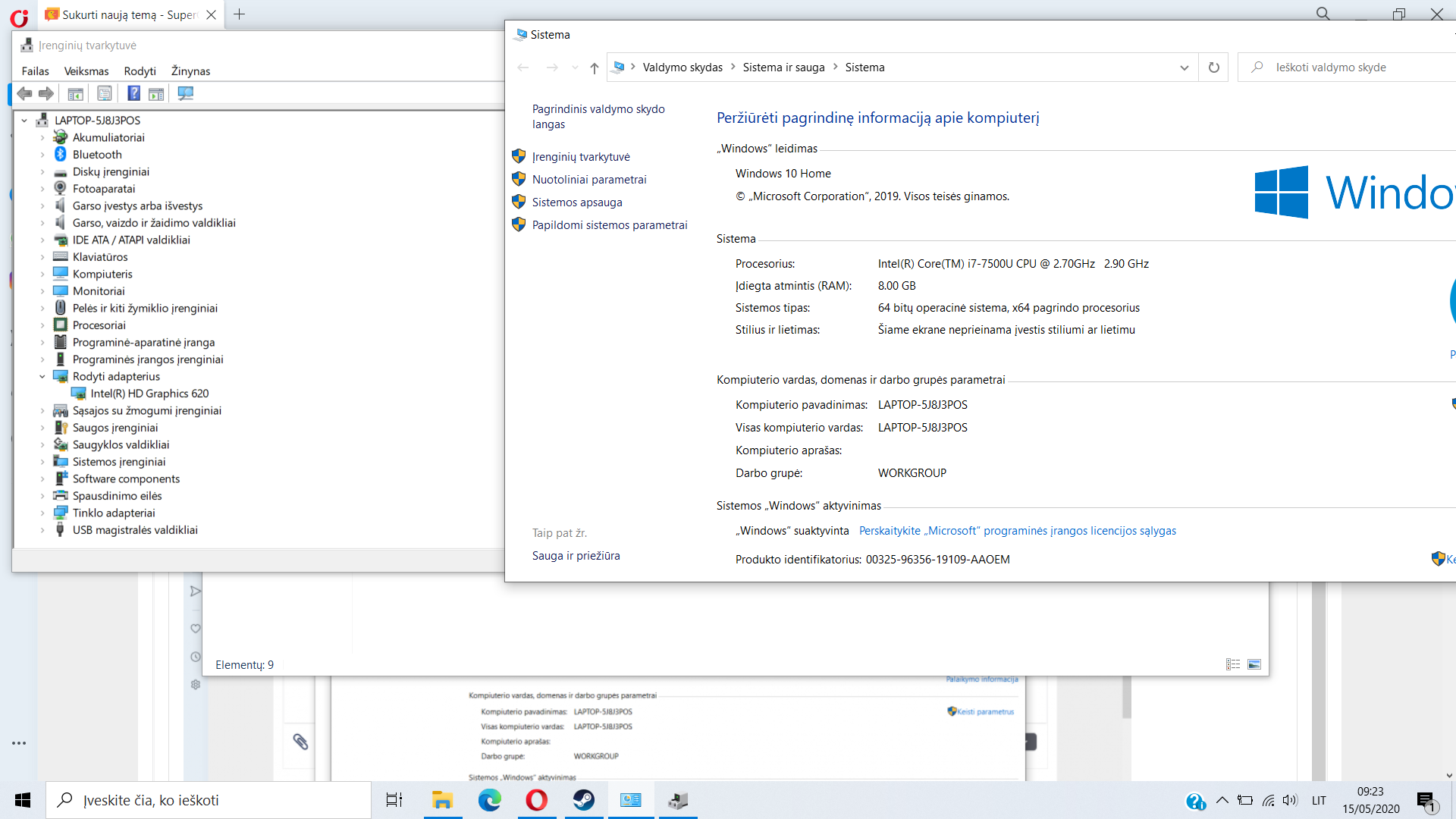Click the Fotoaparatai camera icon
This screenshot has width=1456, height=819.
(61, 188)
